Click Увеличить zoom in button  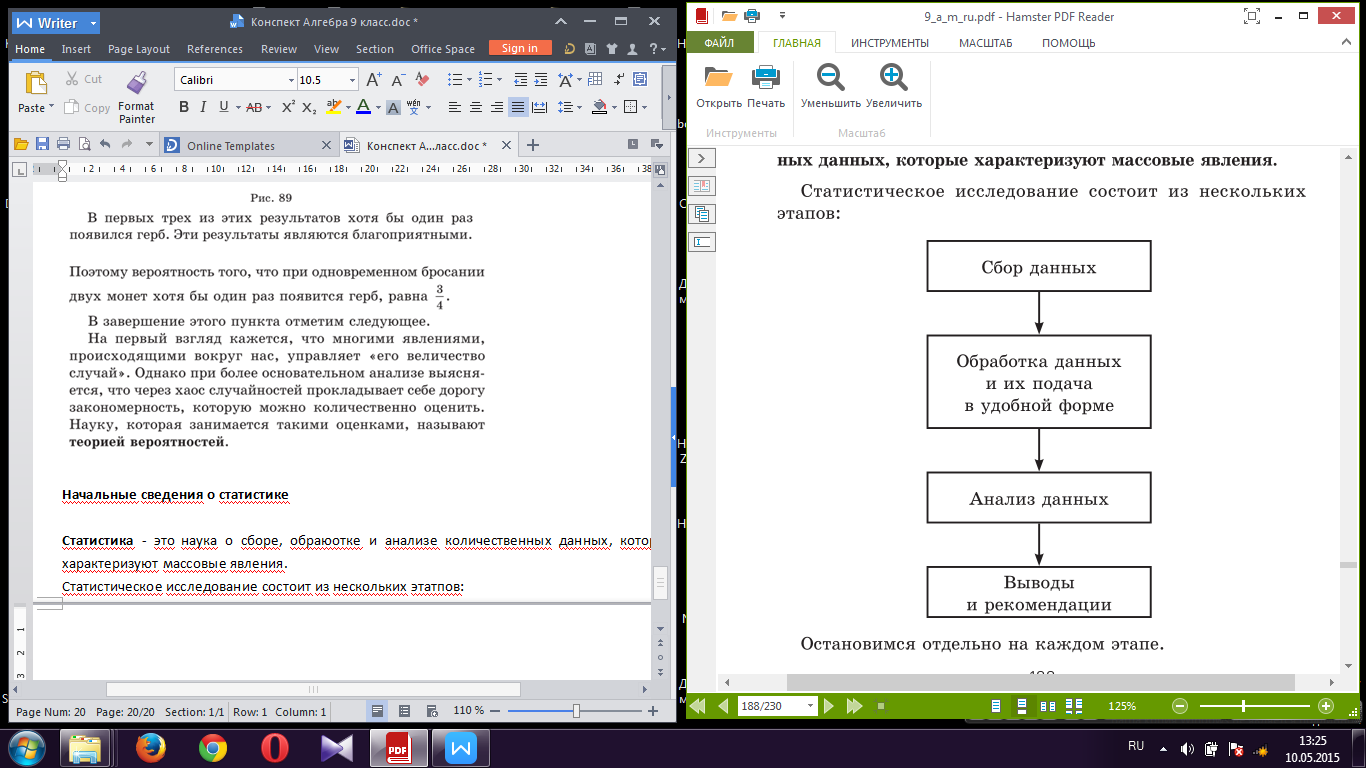[x=894, y=87]
